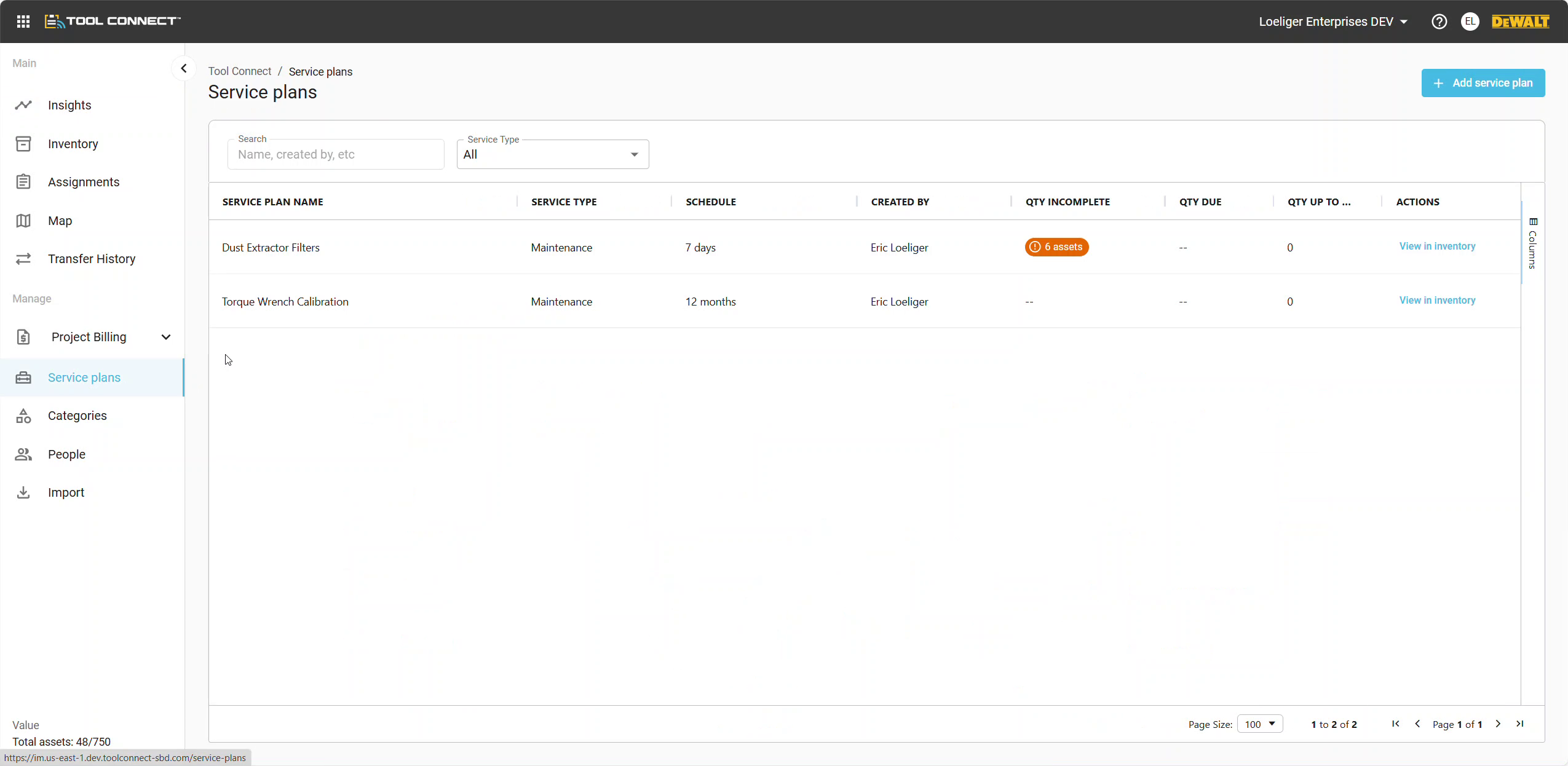This screenshot has height=766, width=1568.
Task: Sort by Qty Up To column header
Action: pos(1319,202)
